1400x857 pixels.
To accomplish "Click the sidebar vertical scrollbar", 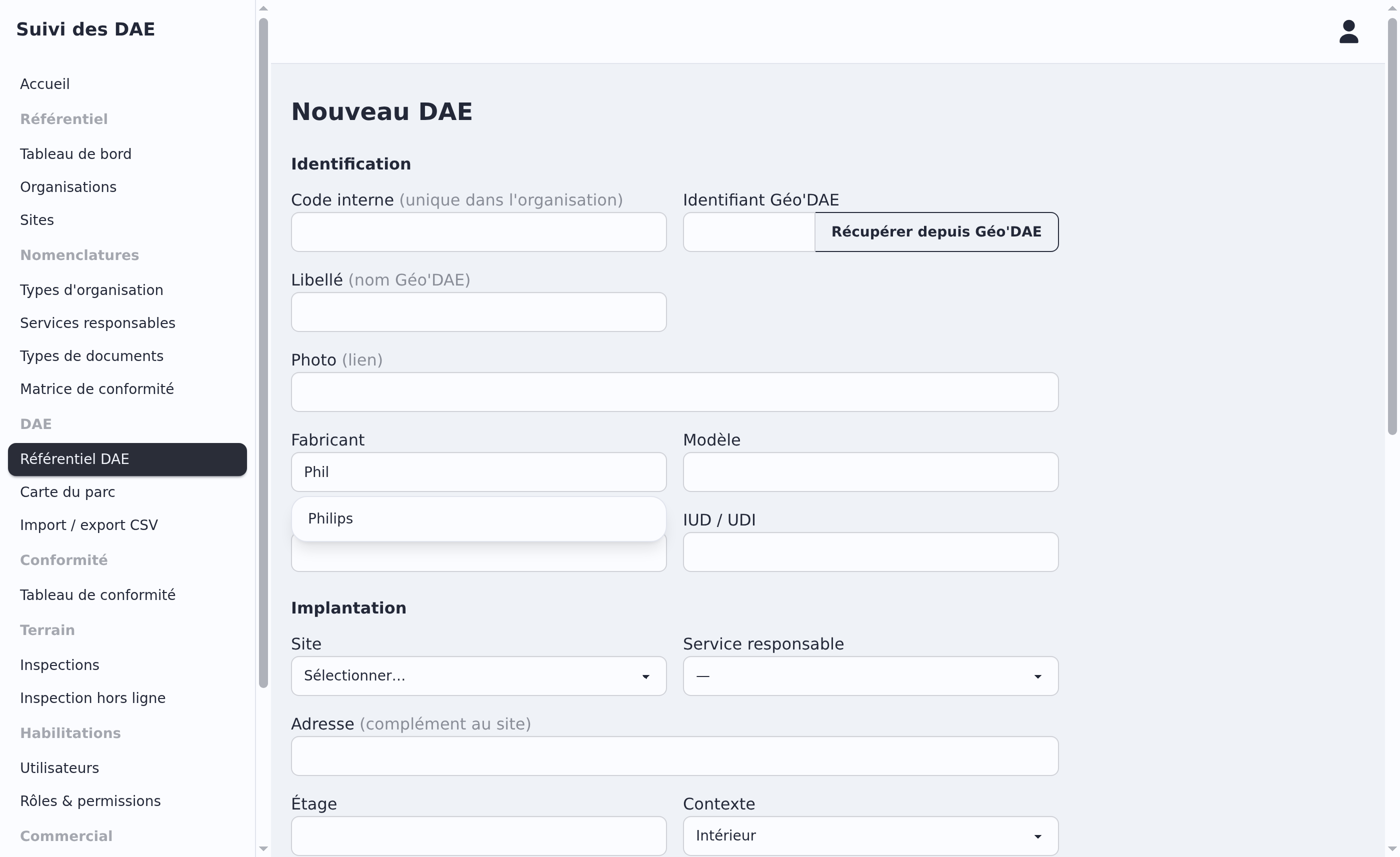I will point(263,352).
